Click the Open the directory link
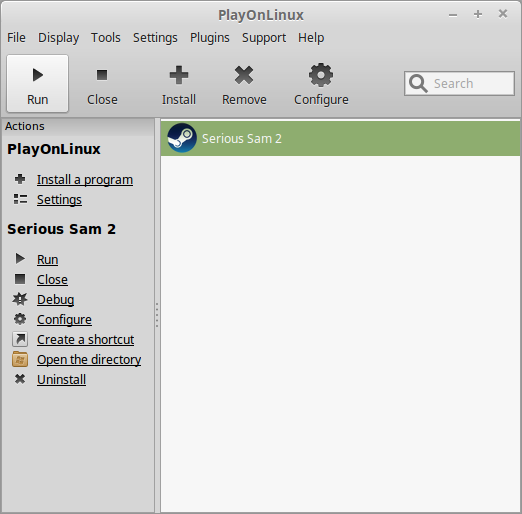The image size is (522, 514). pos(89,360)
